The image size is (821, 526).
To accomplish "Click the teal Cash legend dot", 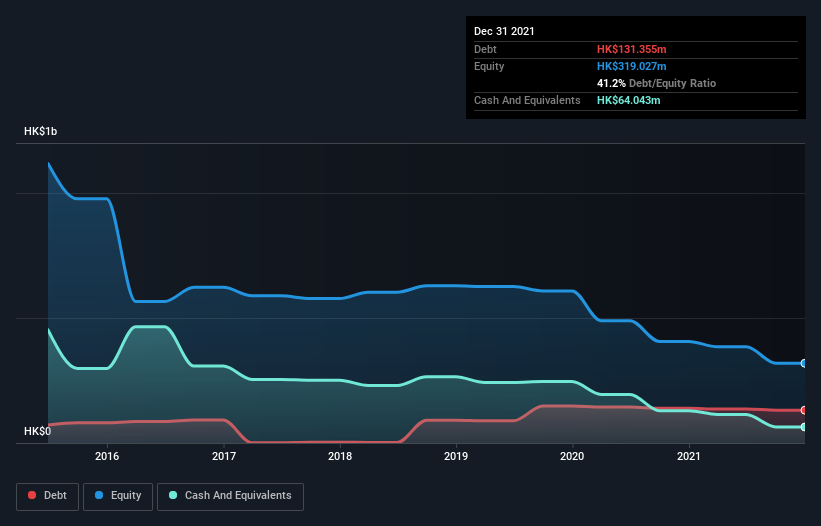I will point(173,495).
